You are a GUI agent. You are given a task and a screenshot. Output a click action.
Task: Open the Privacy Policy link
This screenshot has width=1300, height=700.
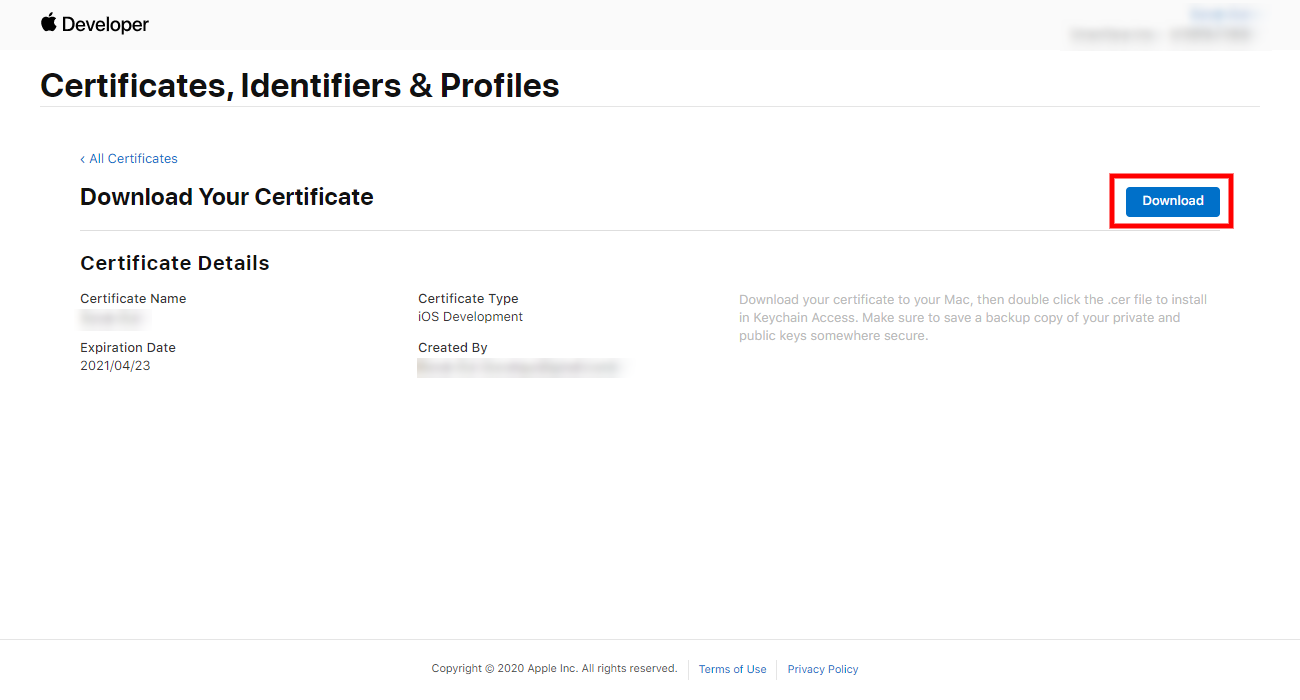(822, 669)
